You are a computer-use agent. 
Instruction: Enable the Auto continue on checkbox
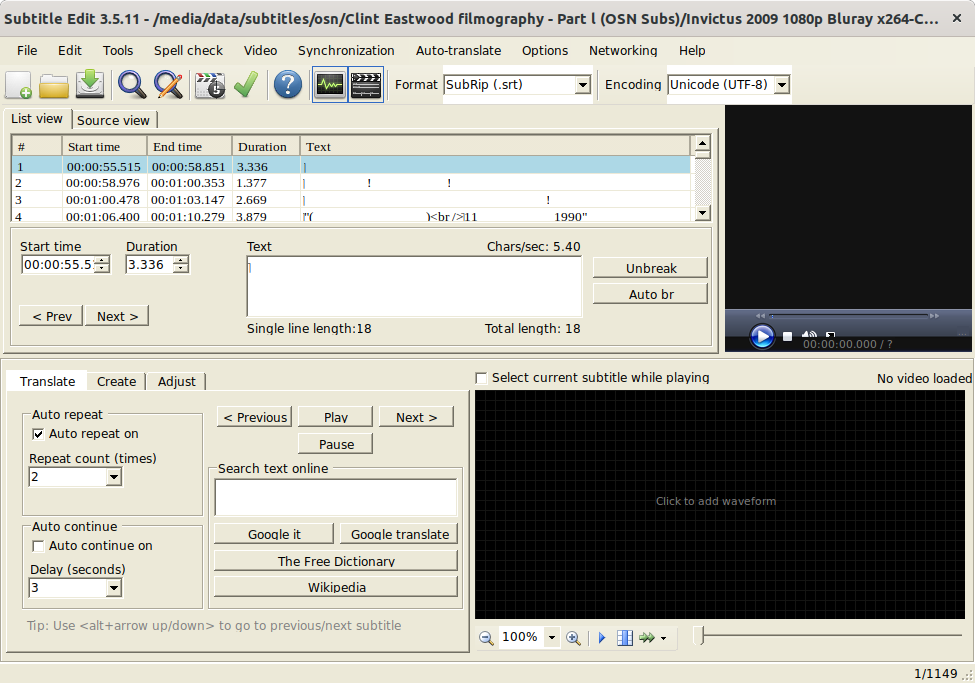point(39,546)
